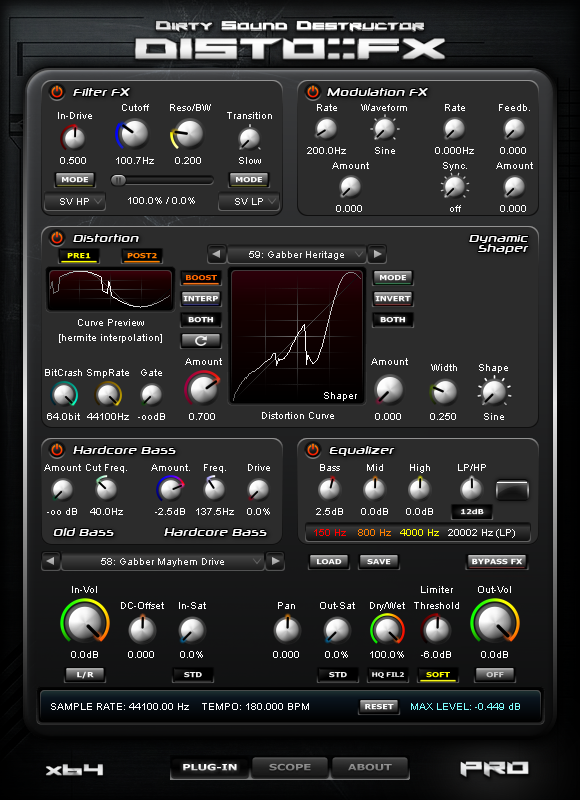Click the Feedb. knob
Image resolution: width=580 pixels, height=800 pixels.
coord(513,129)
